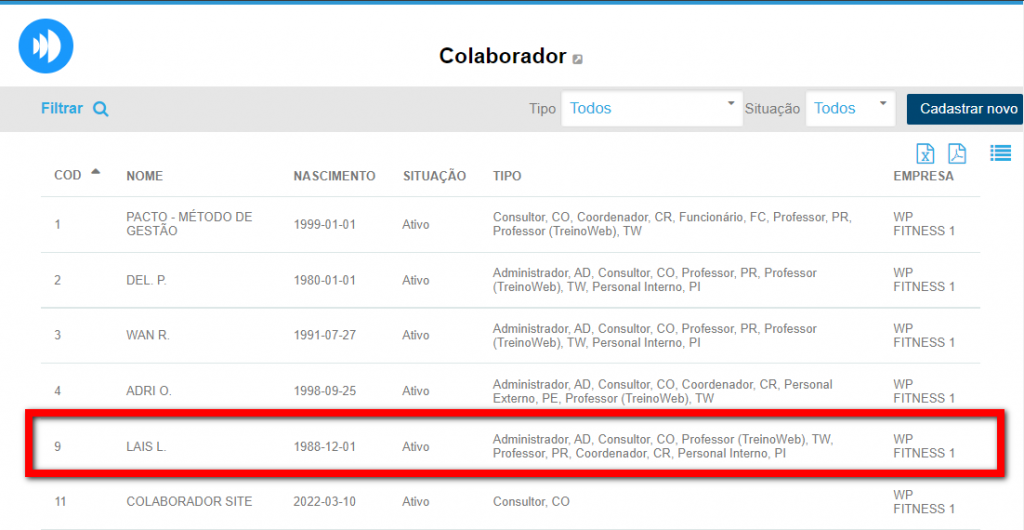Open the list view columns icon
1024x530 pixels.
pyautogui.click(x=1000, y=153)
